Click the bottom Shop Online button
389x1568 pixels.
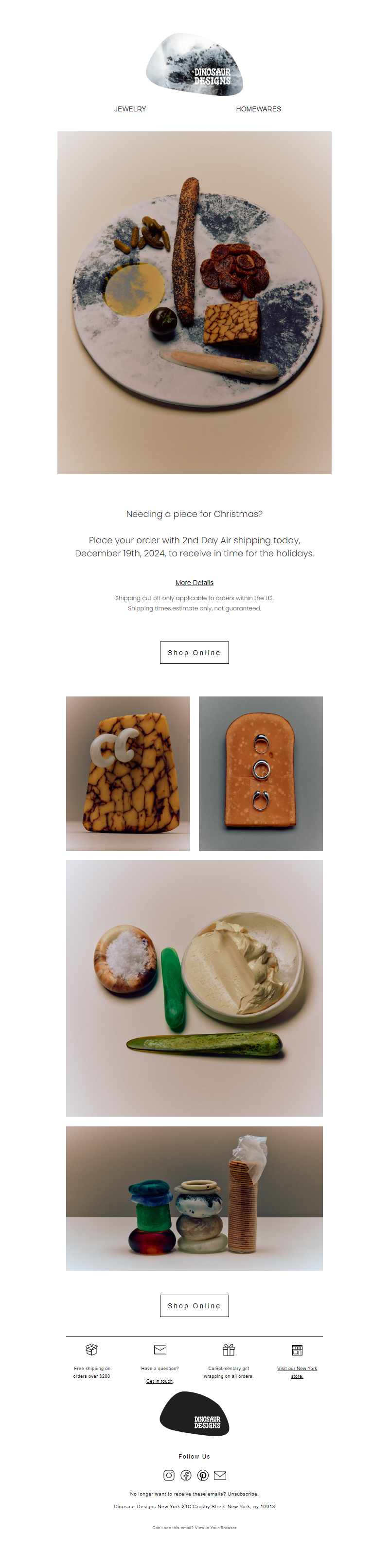(194, 1306)
